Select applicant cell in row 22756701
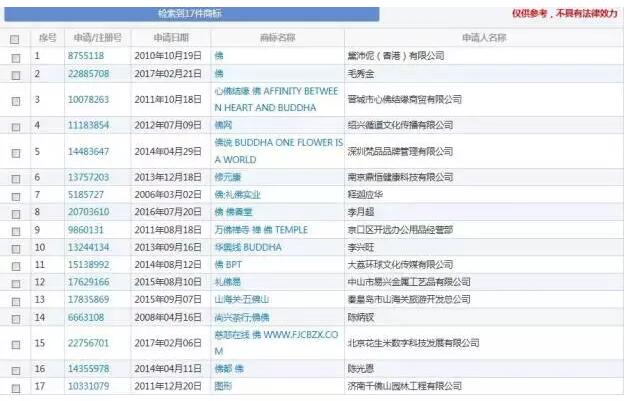 click(x=414, y=343)
